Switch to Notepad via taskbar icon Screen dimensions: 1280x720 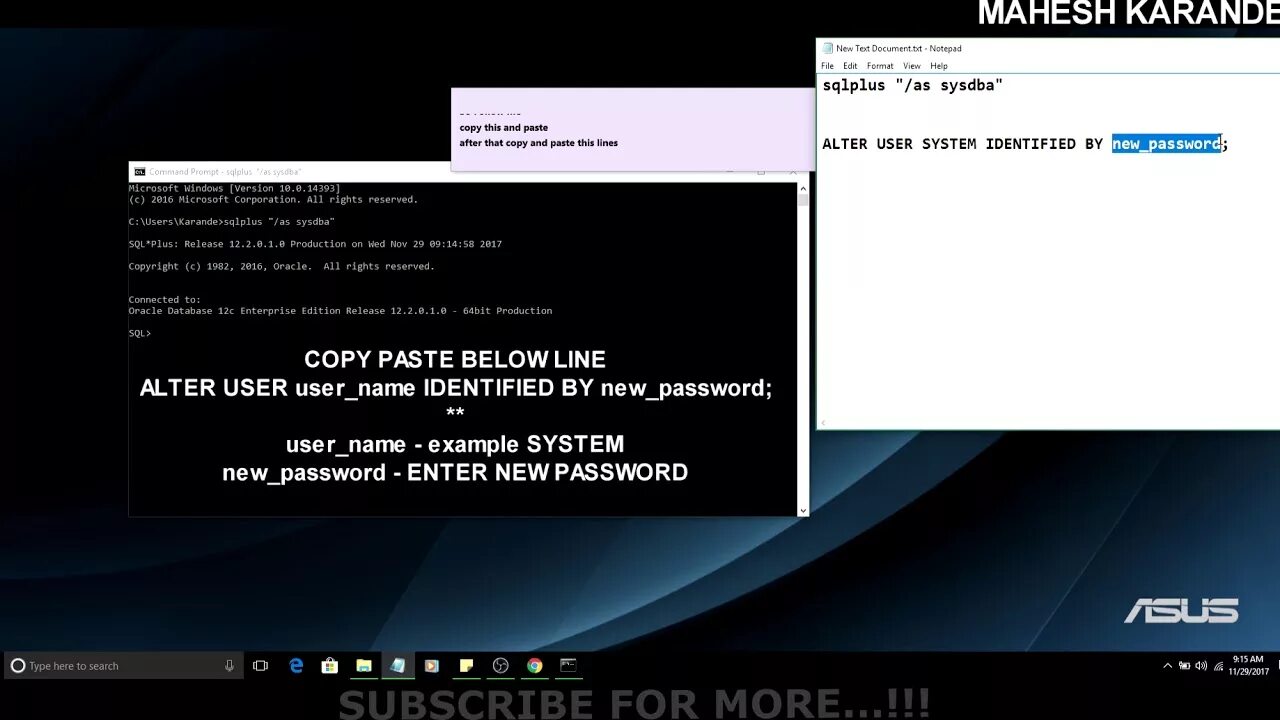(x=398, y=666)
